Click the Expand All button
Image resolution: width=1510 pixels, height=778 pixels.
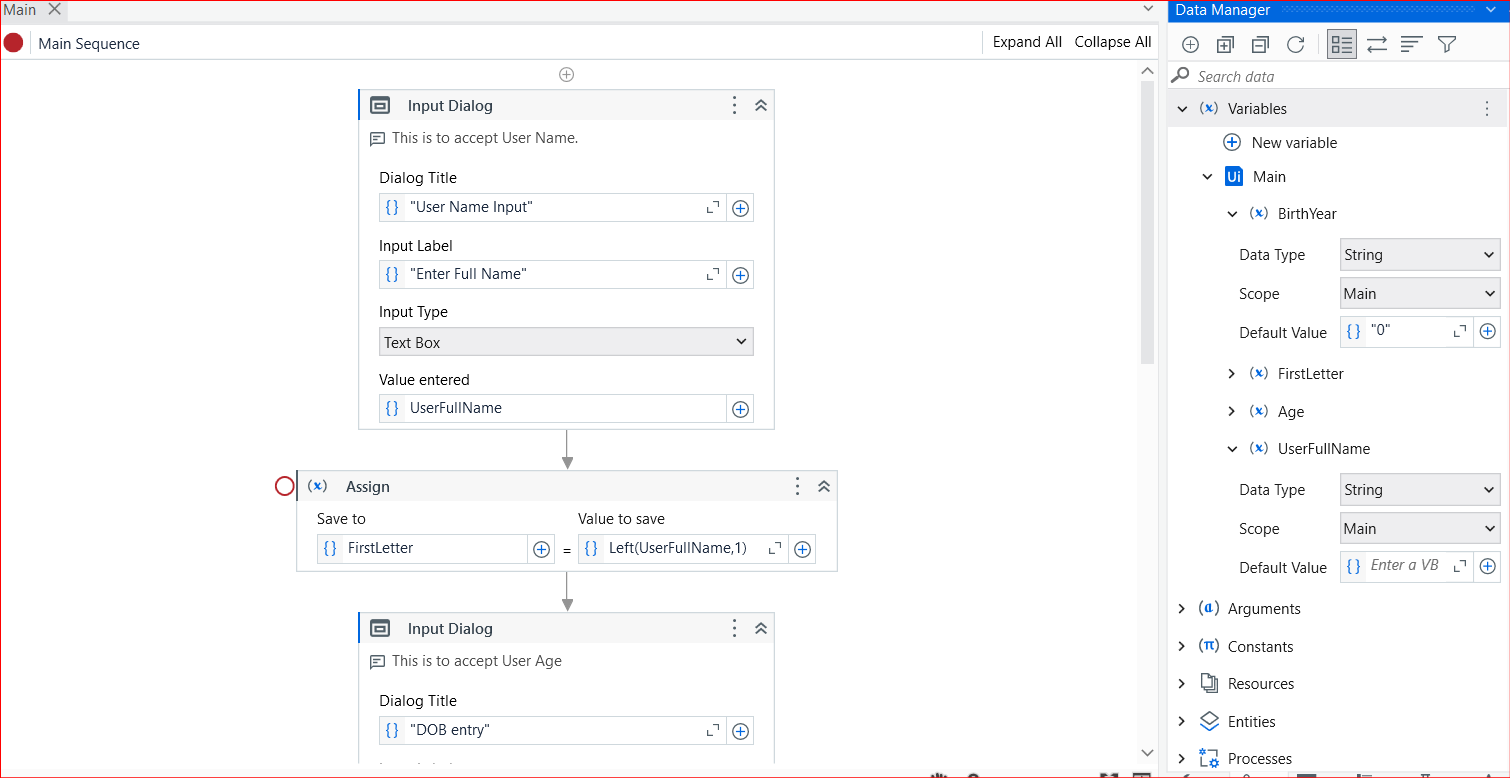1027,42
